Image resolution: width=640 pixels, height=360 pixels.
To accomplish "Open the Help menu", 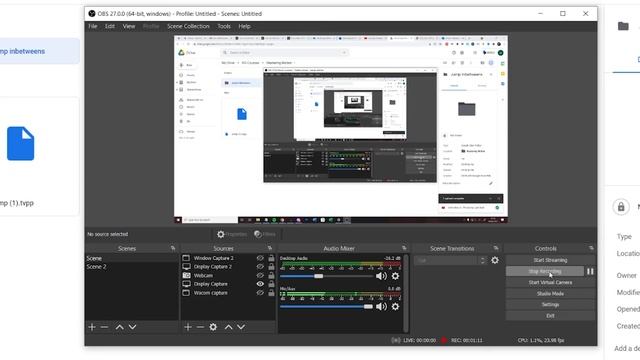I will [x=244, y=26].
